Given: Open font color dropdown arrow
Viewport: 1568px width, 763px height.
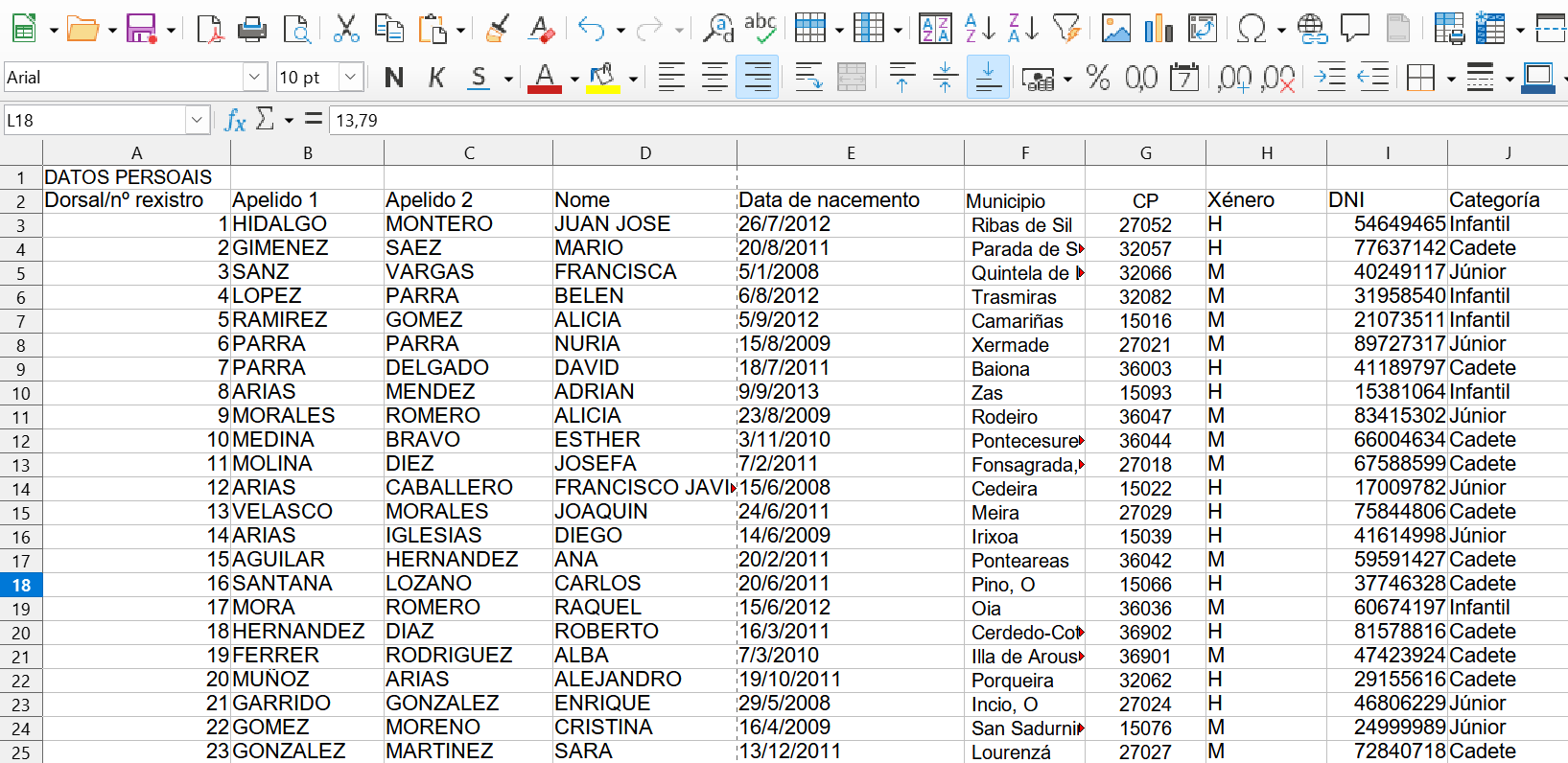Looking at the screenshot, I should point(574,80).
